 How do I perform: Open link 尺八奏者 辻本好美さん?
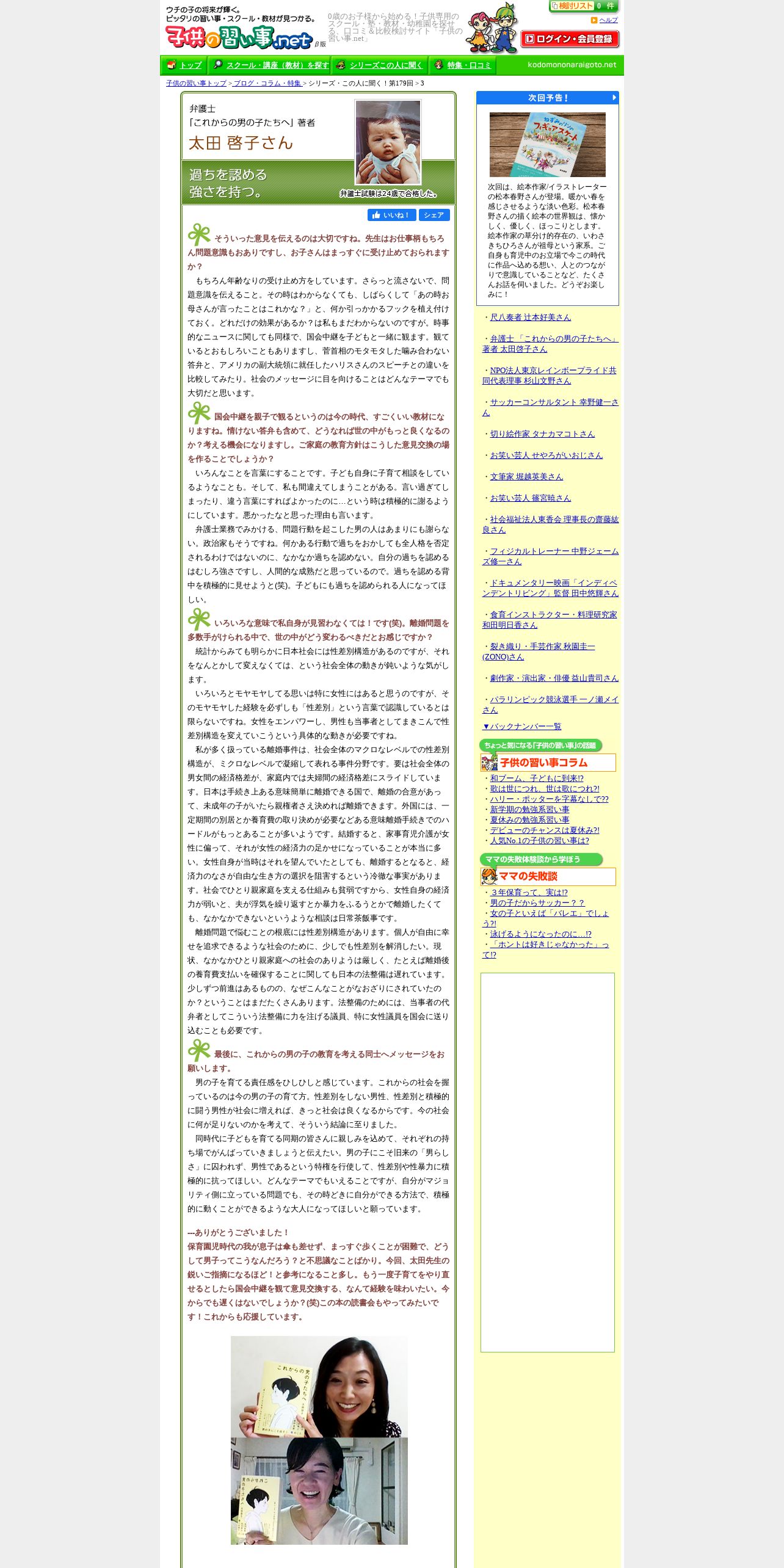click(x=531, y=318)
